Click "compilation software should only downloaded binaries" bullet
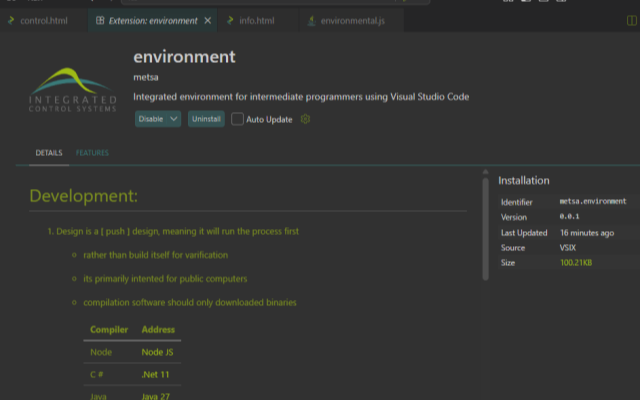 tap(190, 302)
